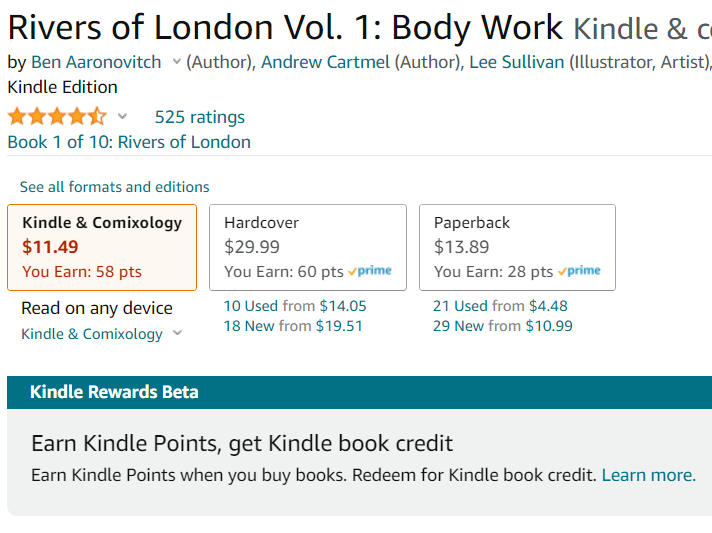Open Ben Aaronovitch author page
Screen dimensions: 712x533
coord(96,62)
